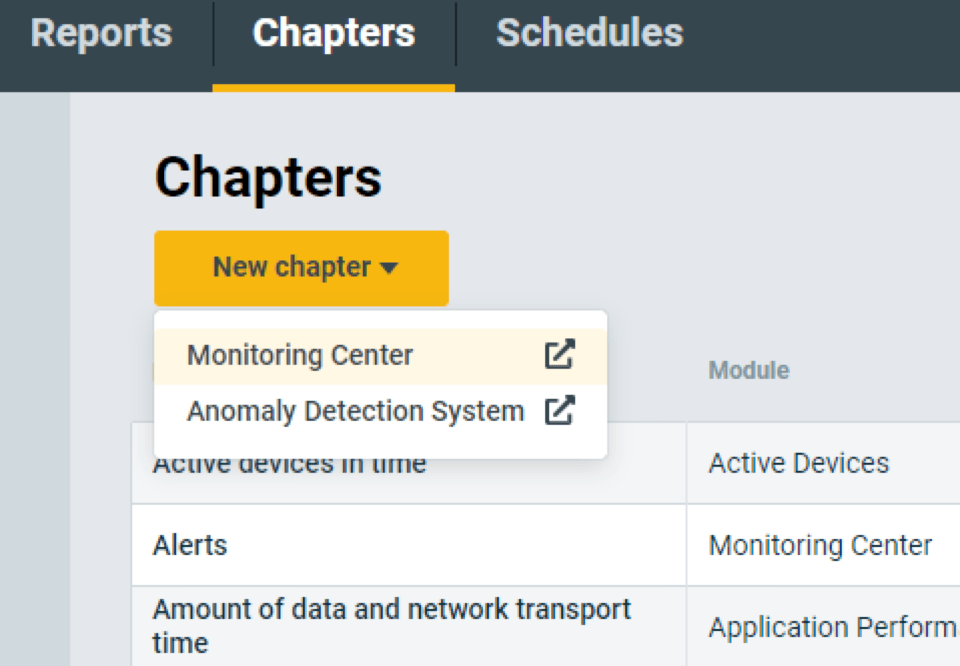Choose Anomaly Detection System menu entry
This screenshot has width=960, height=666.
355,411
